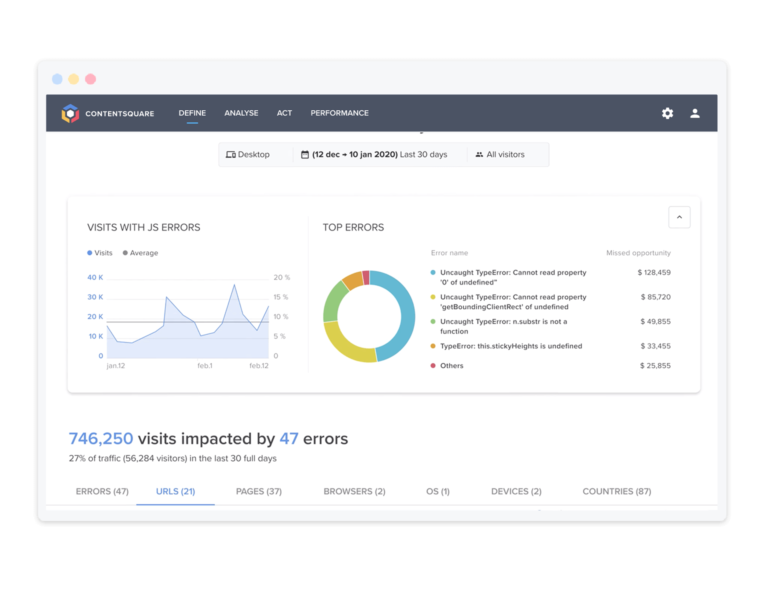Screen dimensions: 768x590
Task: Click the visitors group icon
Action: click(479, 155)
